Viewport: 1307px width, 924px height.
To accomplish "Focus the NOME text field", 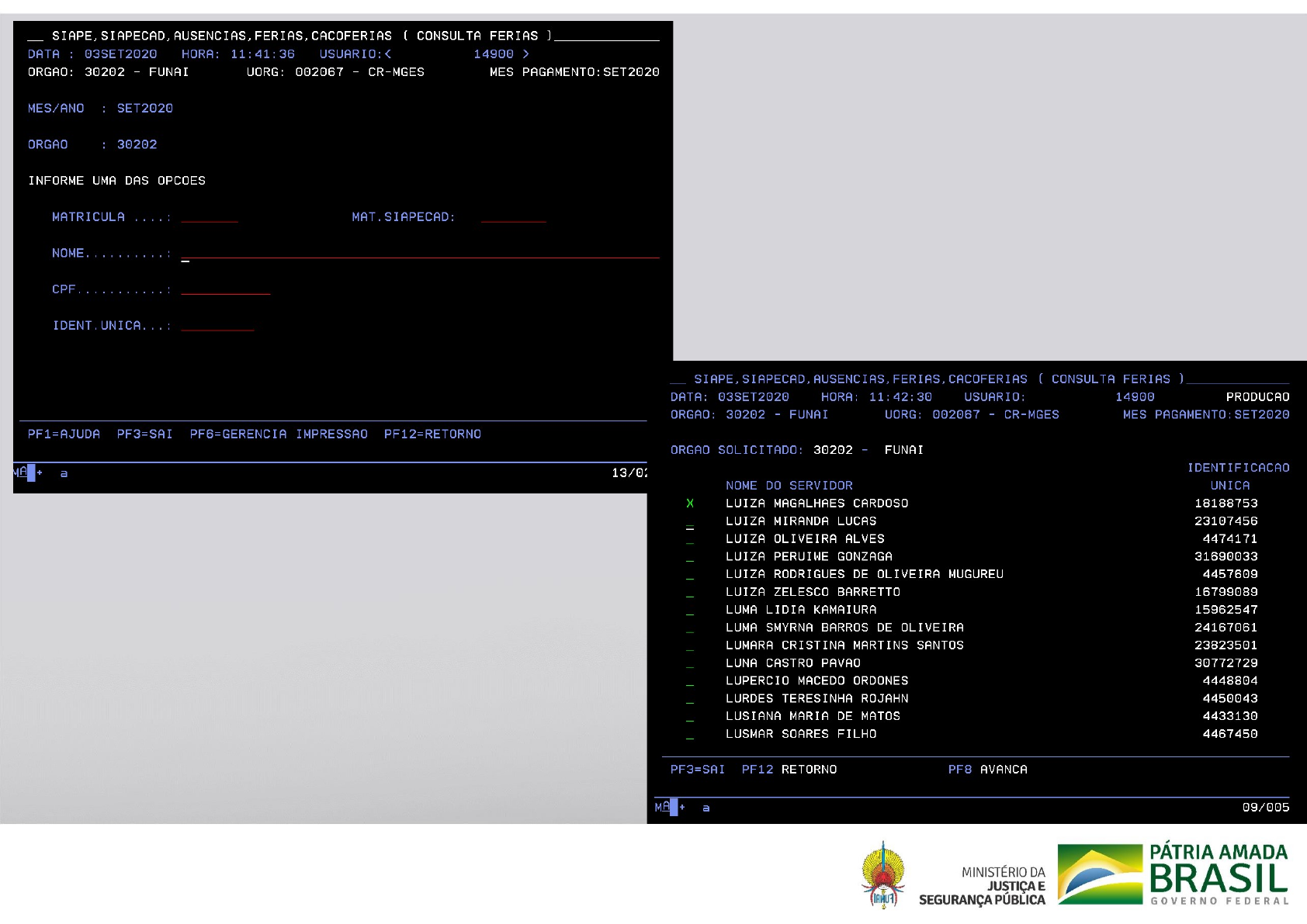I will click(x=419, y=253).
